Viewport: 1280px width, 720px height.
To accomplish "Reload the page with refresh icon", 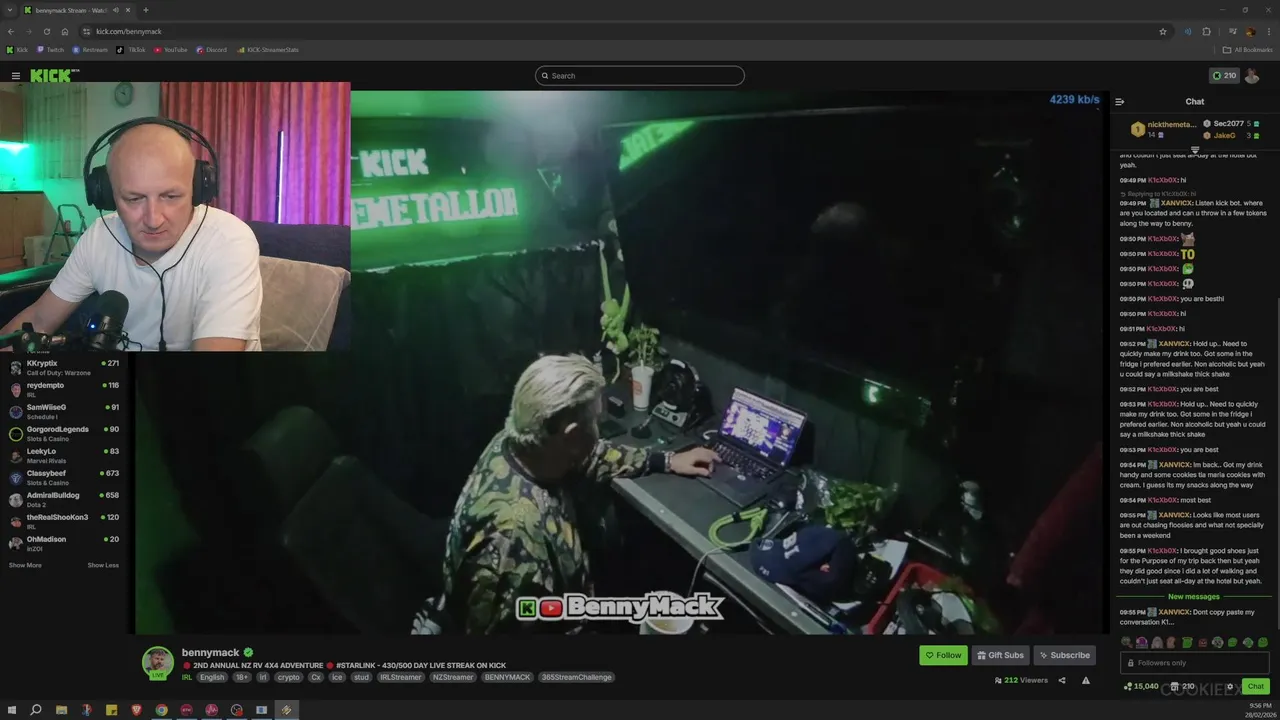I will 46,31.
